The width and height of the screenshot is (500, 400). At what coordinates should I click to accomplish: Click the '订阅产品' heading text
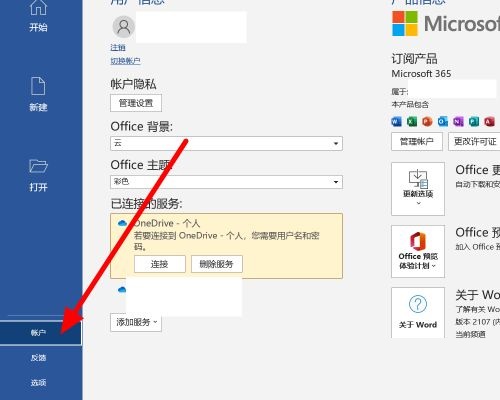tap(414, 59)
